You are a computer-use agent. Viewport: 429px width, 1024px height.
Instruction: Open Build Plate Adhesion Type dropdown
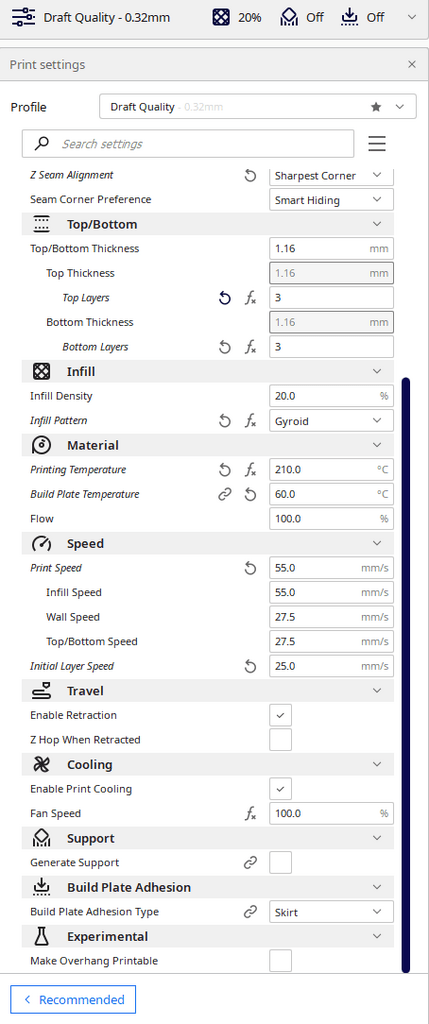[x=332, y=912]
